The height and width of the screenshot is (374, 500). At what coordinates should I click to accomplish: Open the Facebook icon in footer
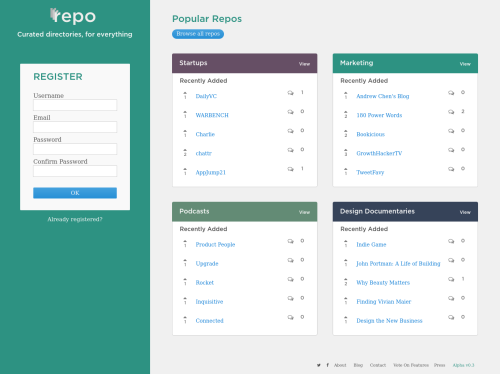[x=328, y=365]
